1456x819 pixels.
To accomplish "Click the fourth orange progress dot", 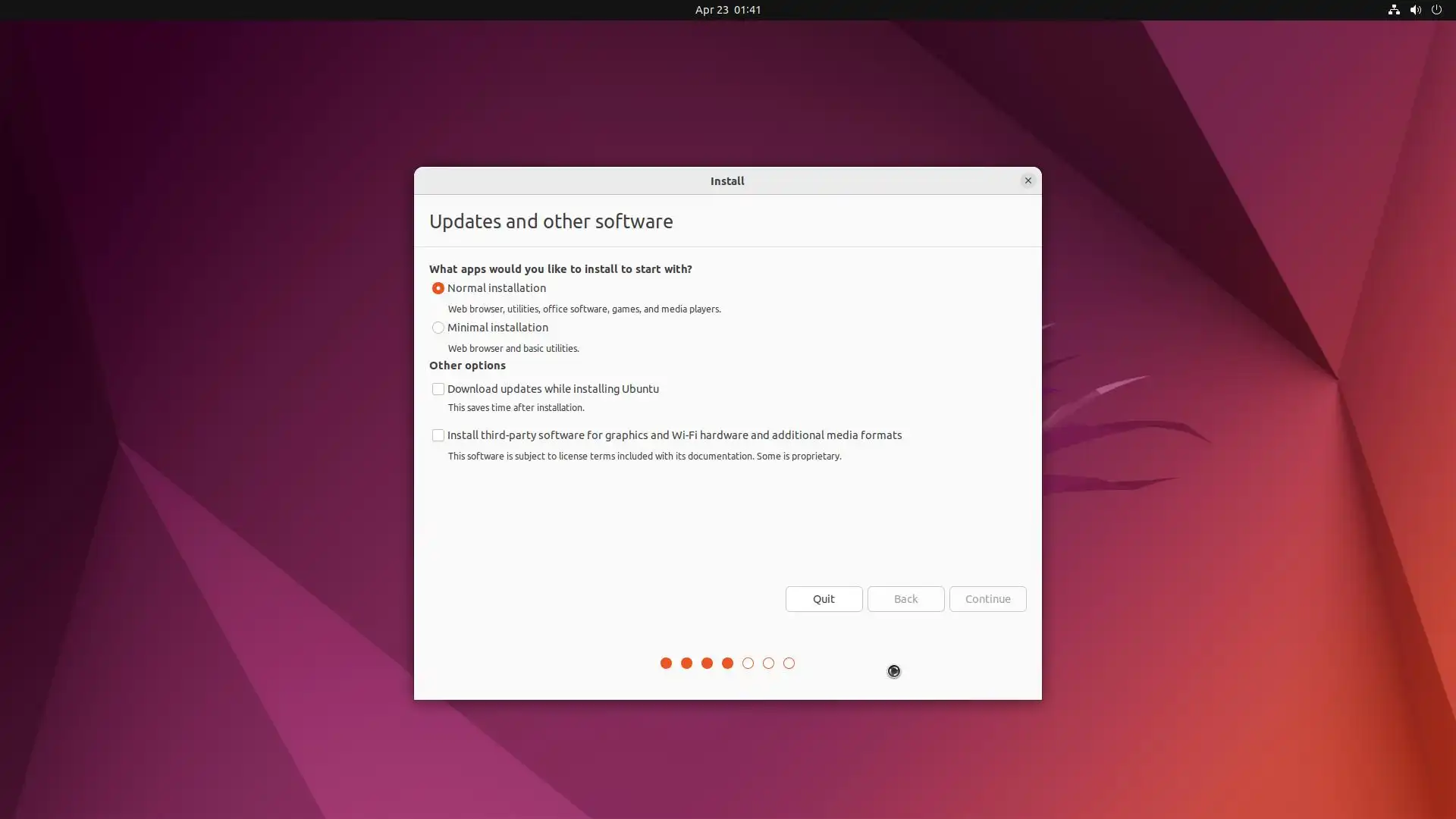I will coord(727,664).
